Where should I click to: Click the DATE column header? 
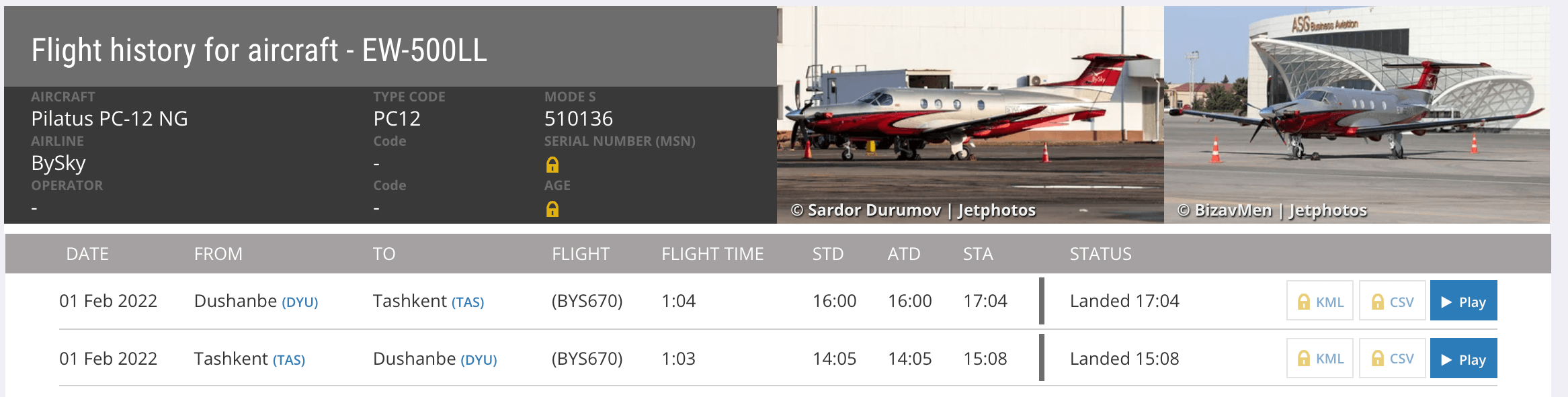point(87,254)
